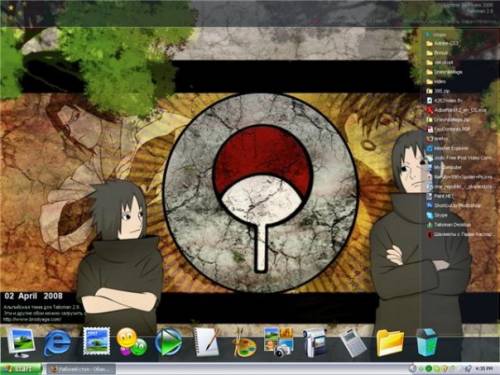Screen dimensions: 500x375
Task: Open the paint palette dock icon
Action: (244, 343)
